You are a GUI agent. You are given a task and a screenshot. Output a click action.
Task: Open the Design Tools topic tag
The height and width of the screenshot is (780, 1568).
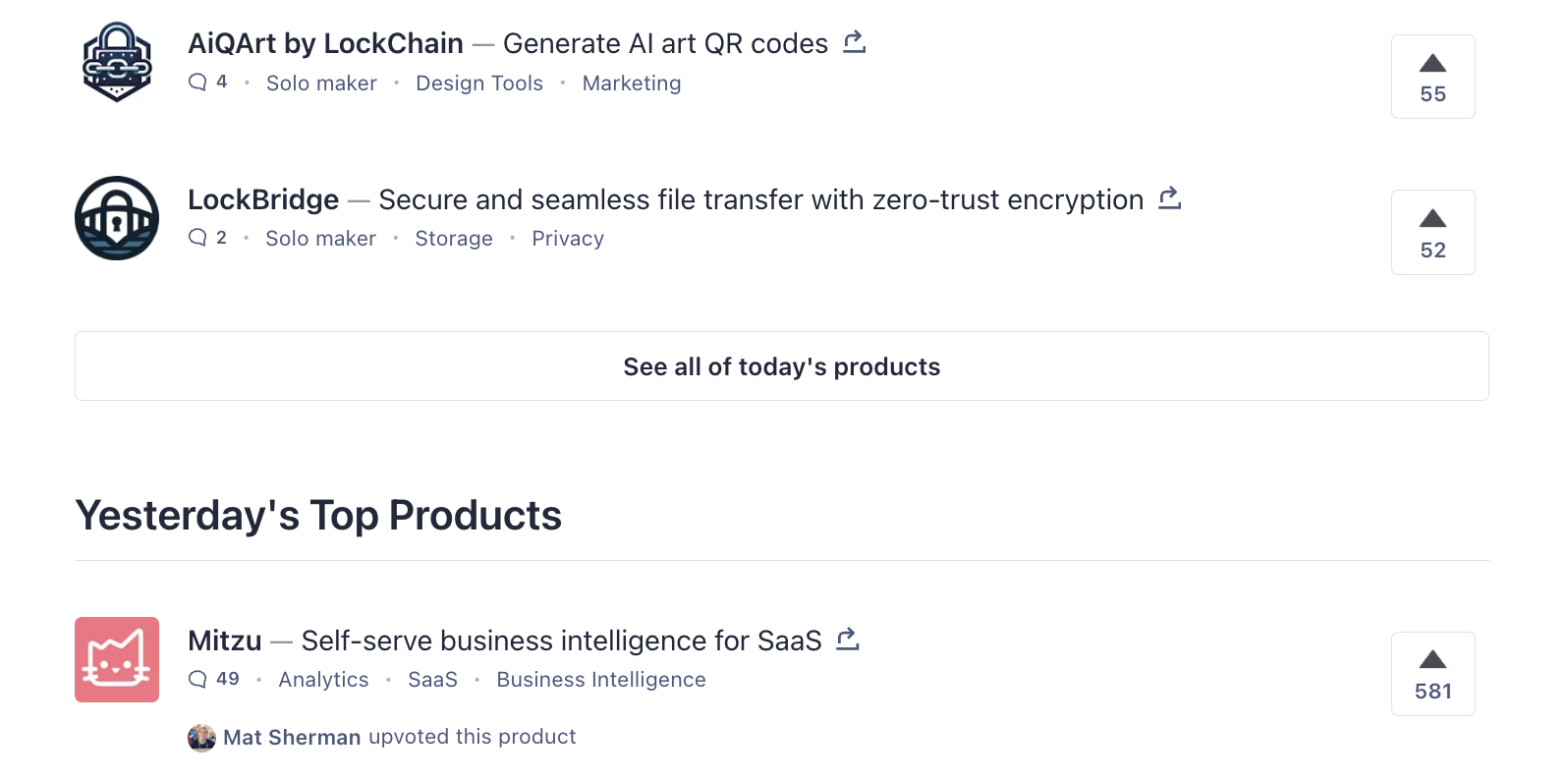479,84
